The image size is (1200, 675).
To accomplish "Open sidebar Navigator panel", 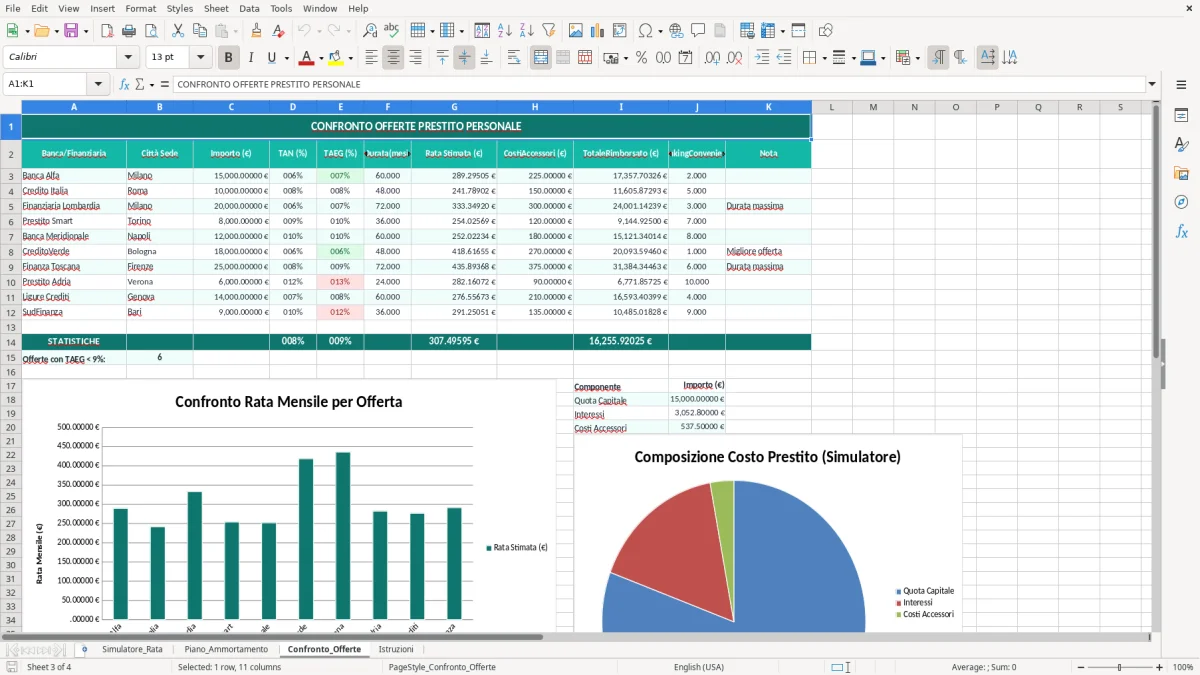I will tap(1181, 202).
